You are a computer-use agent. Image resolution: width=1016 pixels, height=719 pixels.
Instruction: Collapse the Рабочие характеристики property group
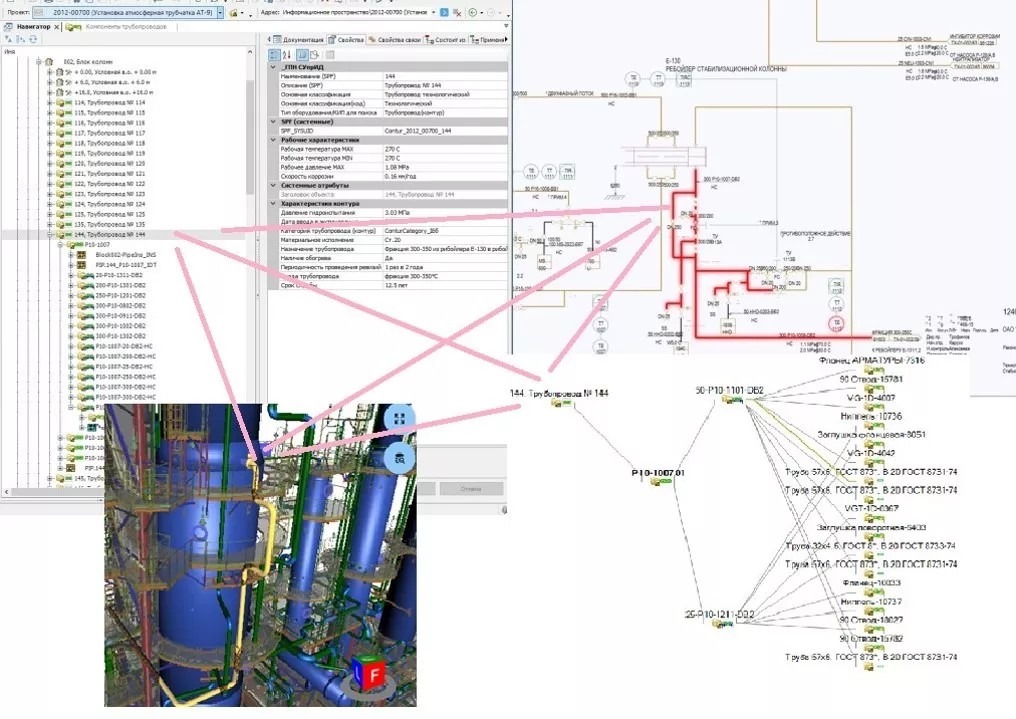273,140
